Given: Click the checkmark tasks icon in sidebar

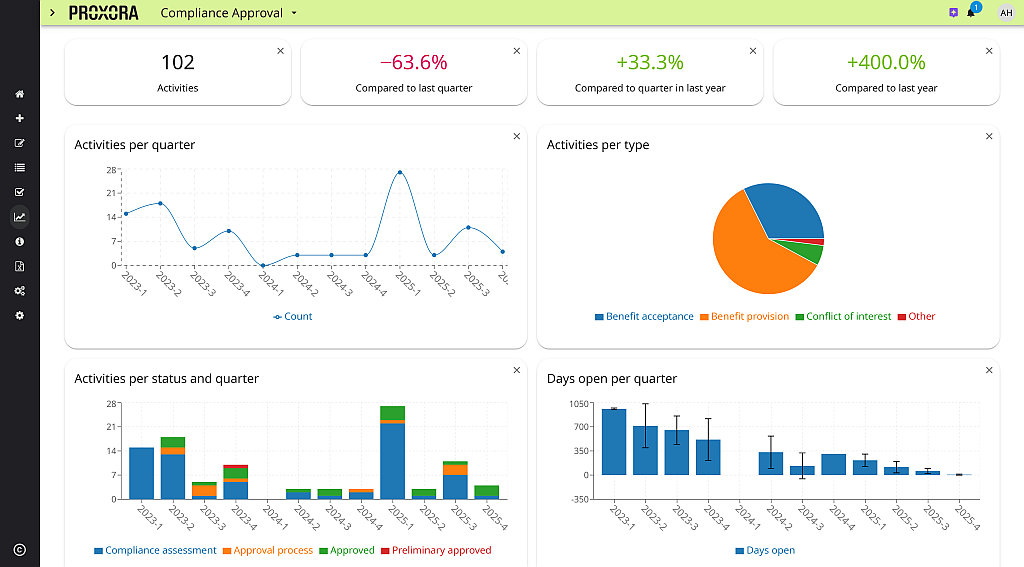Looking at the screenshot, I should point(19,192).
